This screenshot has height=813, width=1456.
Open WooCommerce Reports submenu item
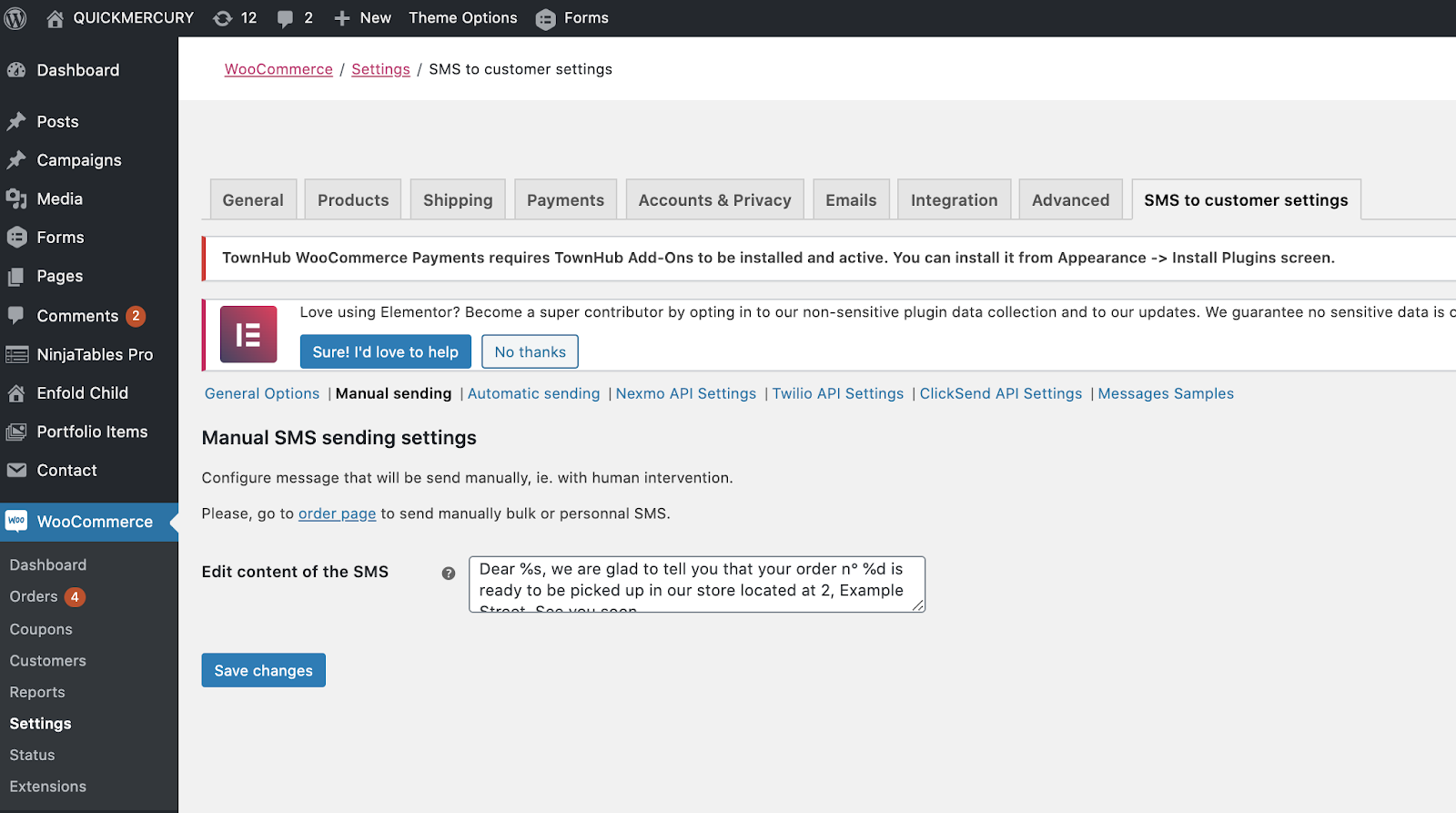click(37, 692)
